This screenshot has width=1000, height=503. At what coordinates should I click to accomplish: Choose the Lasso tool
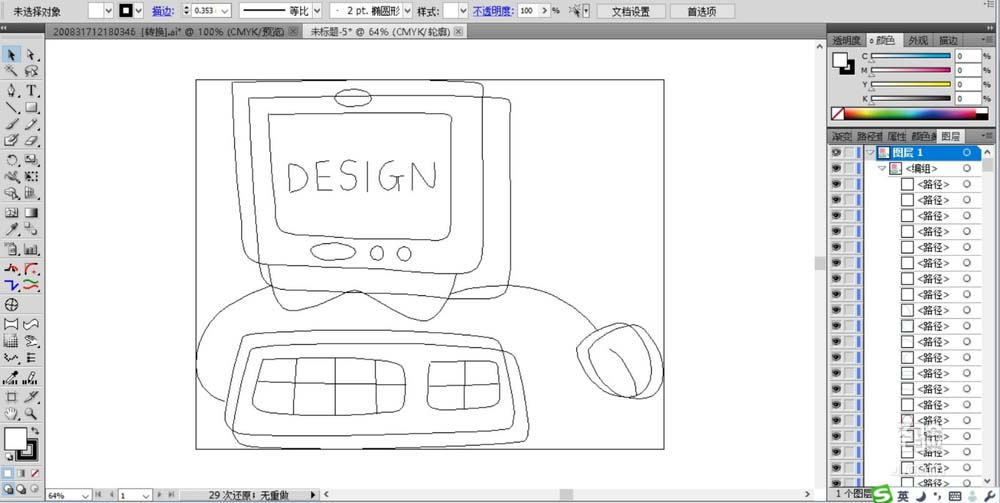pyautogui.click(x=31, y=71)
